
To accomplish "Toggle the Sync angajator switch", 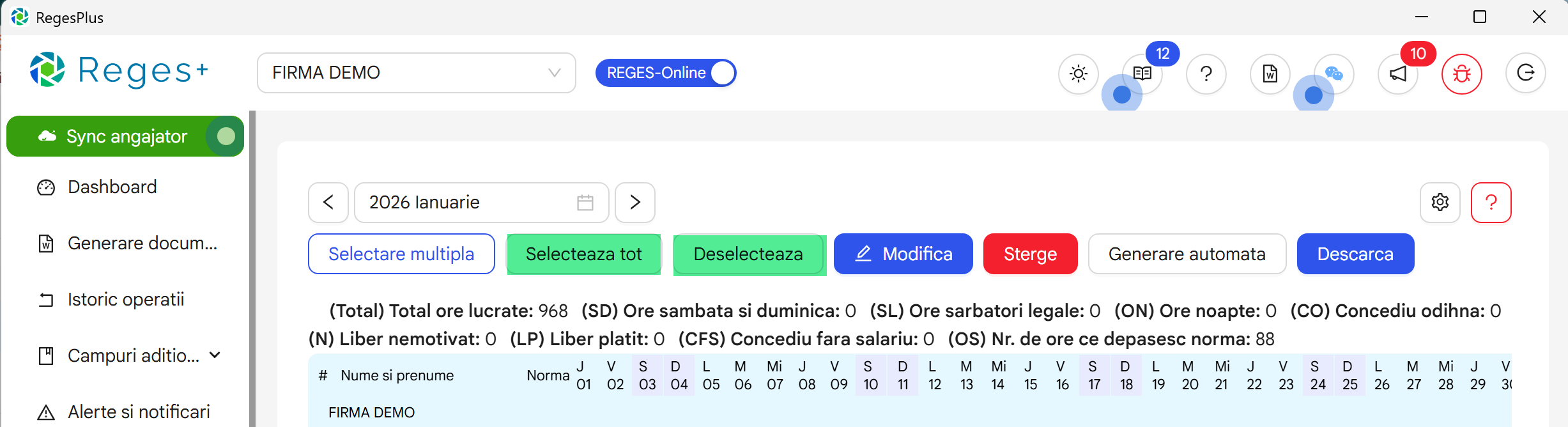I will click(224, 136).
